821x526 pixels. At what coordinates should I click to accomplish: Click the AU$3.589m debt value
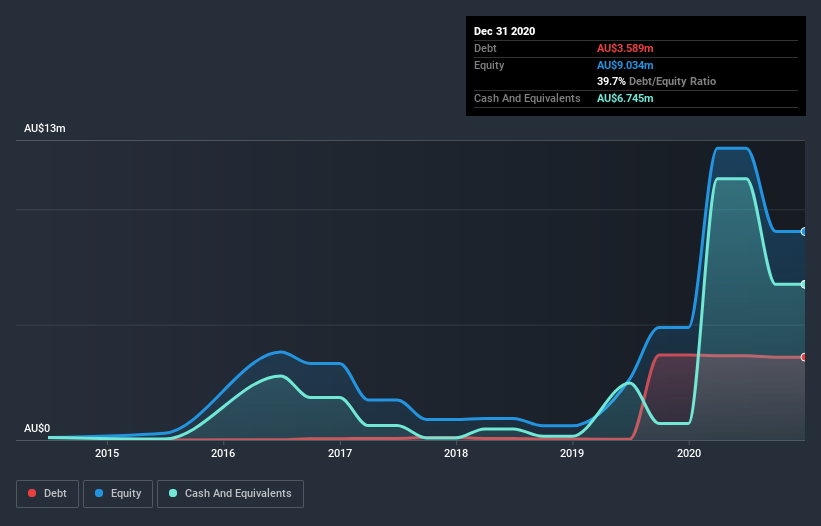tap(625, 48)
